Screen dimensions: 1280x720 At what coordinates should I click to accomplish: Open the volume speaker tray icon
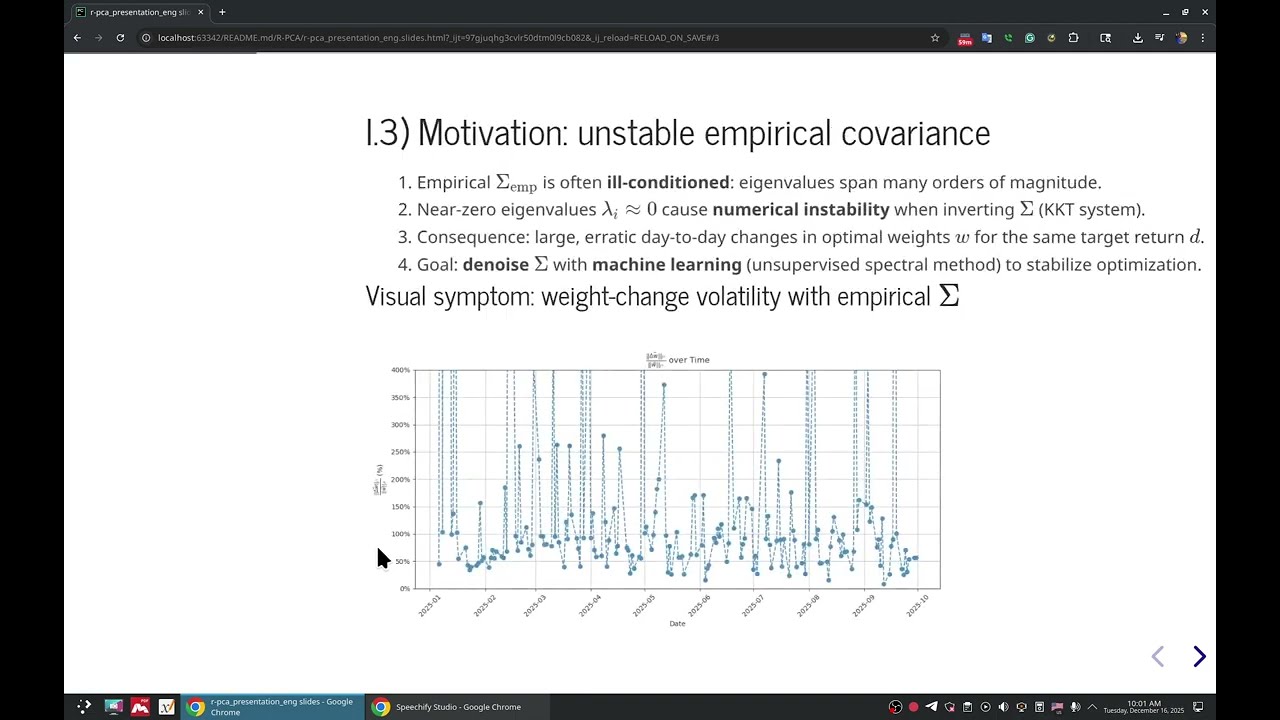pyautogui.click(x=1003, y=707)
